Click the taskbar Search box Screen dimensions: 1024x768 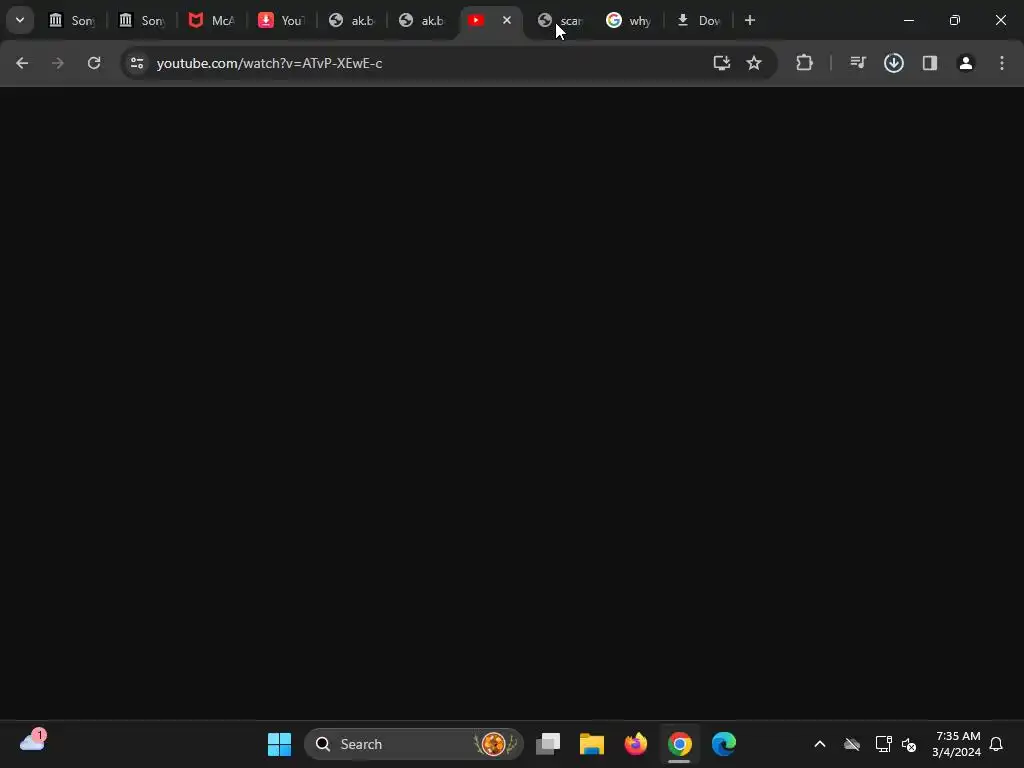(x=414, y=744)
